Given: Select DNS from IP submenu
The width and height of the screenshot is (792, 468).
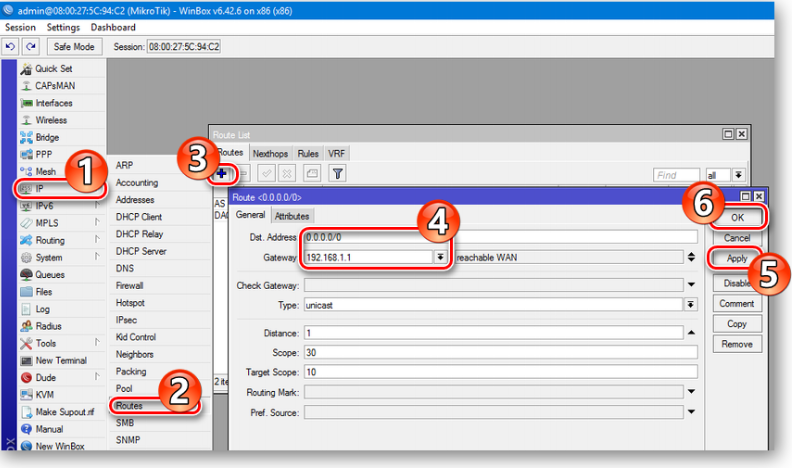Looking at the screenshot, I should [x=161, y=269].
